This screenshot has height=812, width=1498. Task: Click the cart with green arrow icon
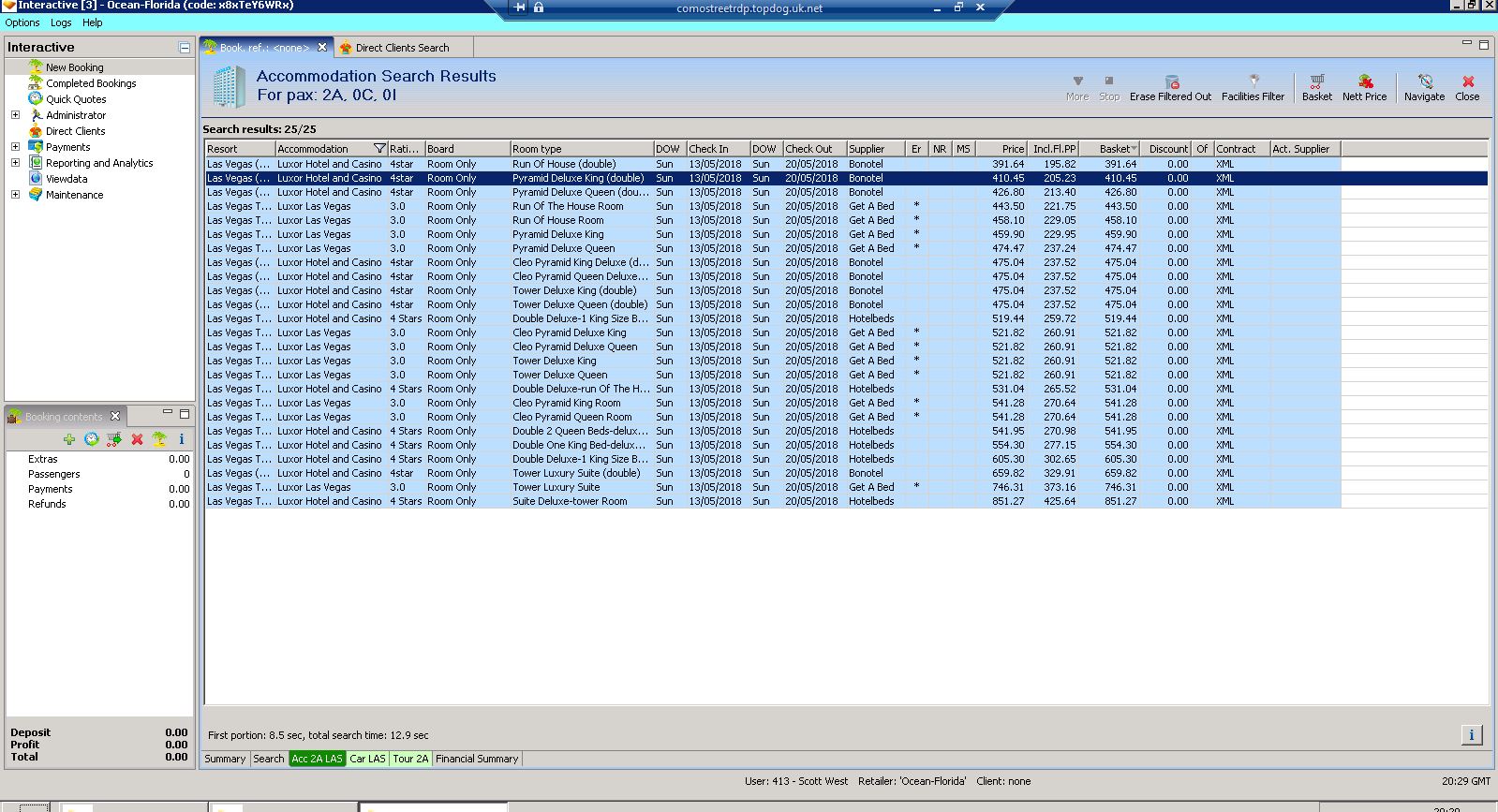[x=114, y=439]
